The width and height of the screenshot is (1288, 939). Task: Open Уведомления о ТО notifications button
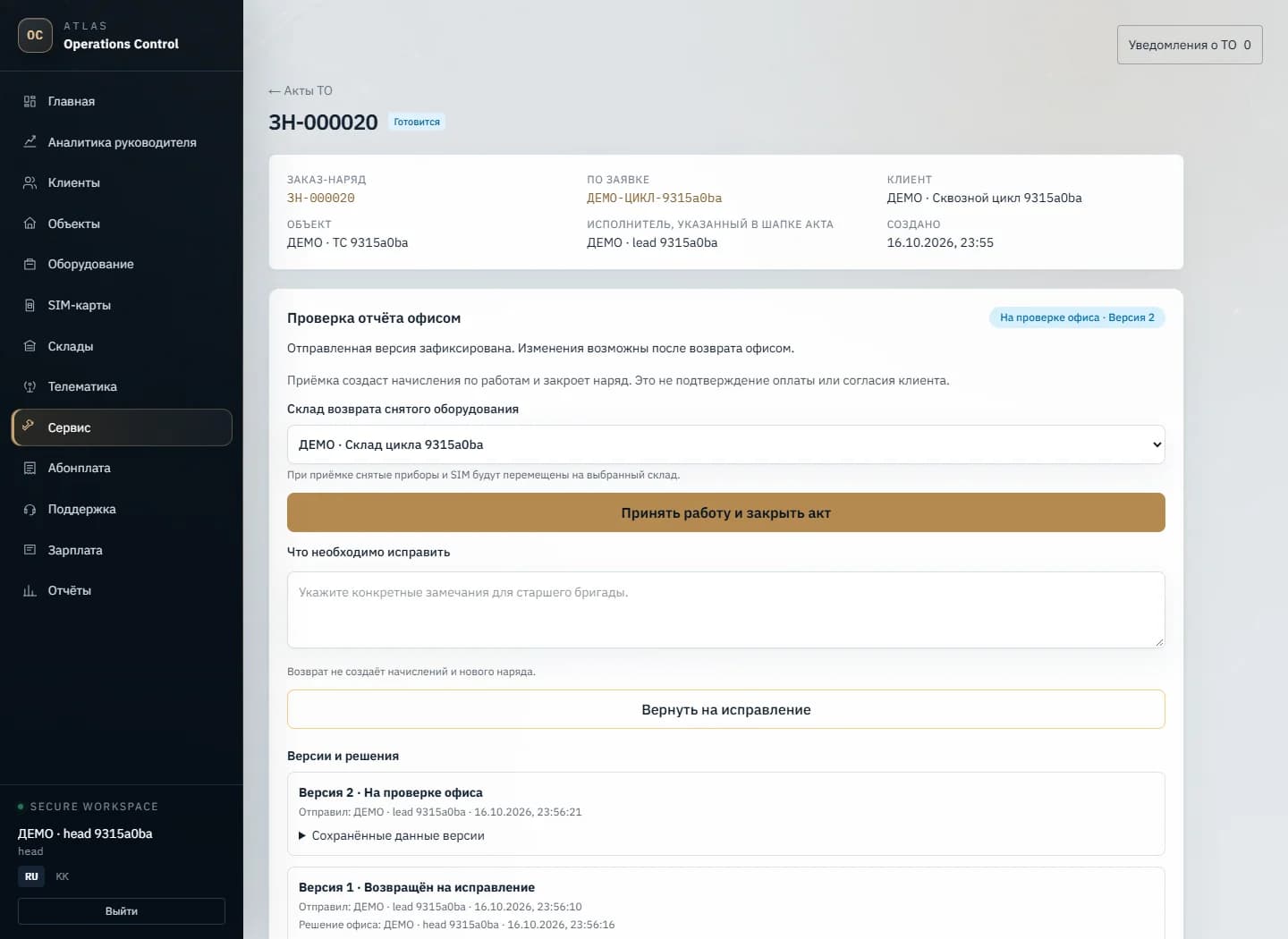pyautogui.click(x=1190, y=45)
